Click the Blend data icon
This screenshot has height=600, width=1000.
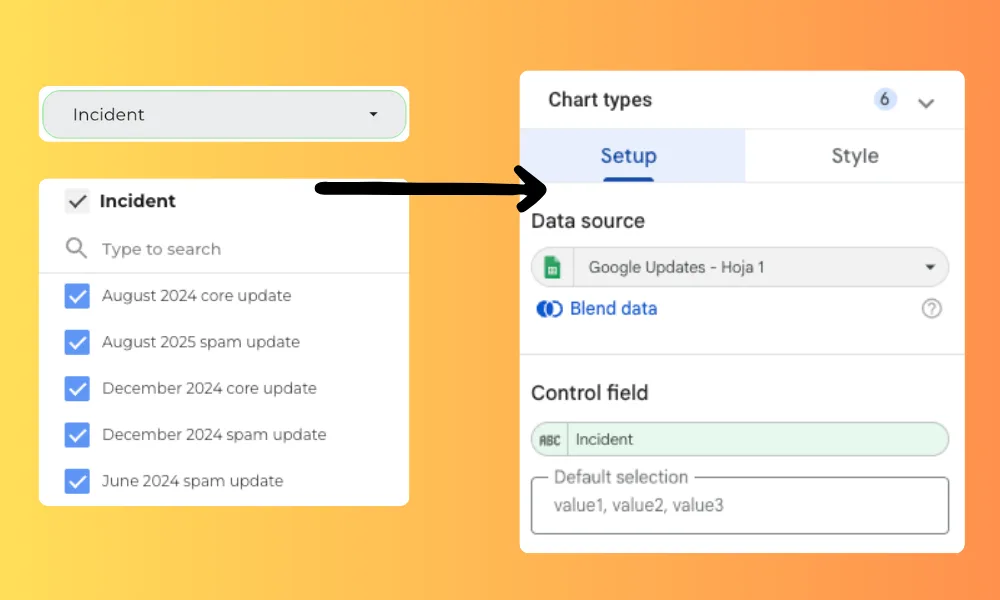[x=549, y=309]
